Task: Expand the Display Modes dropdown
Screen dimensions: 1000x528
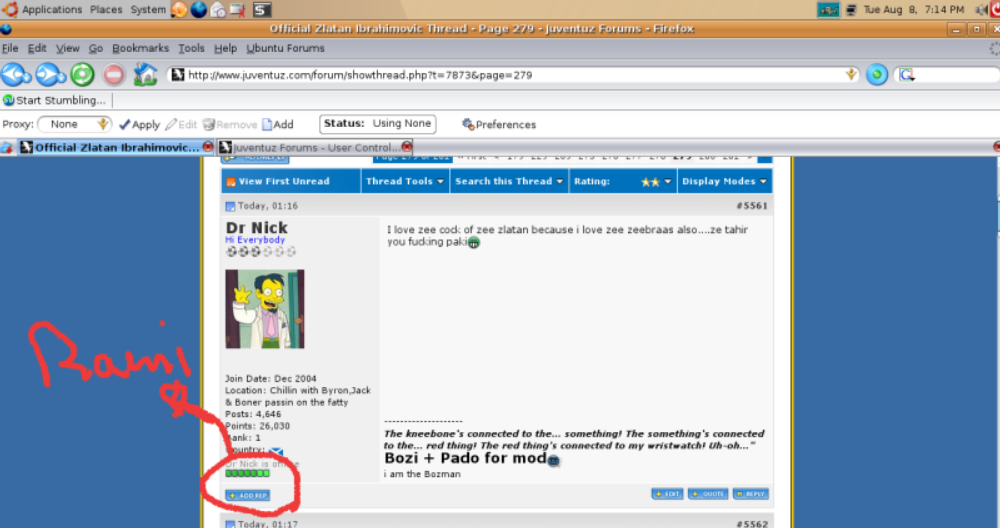Action: (724, 181)
